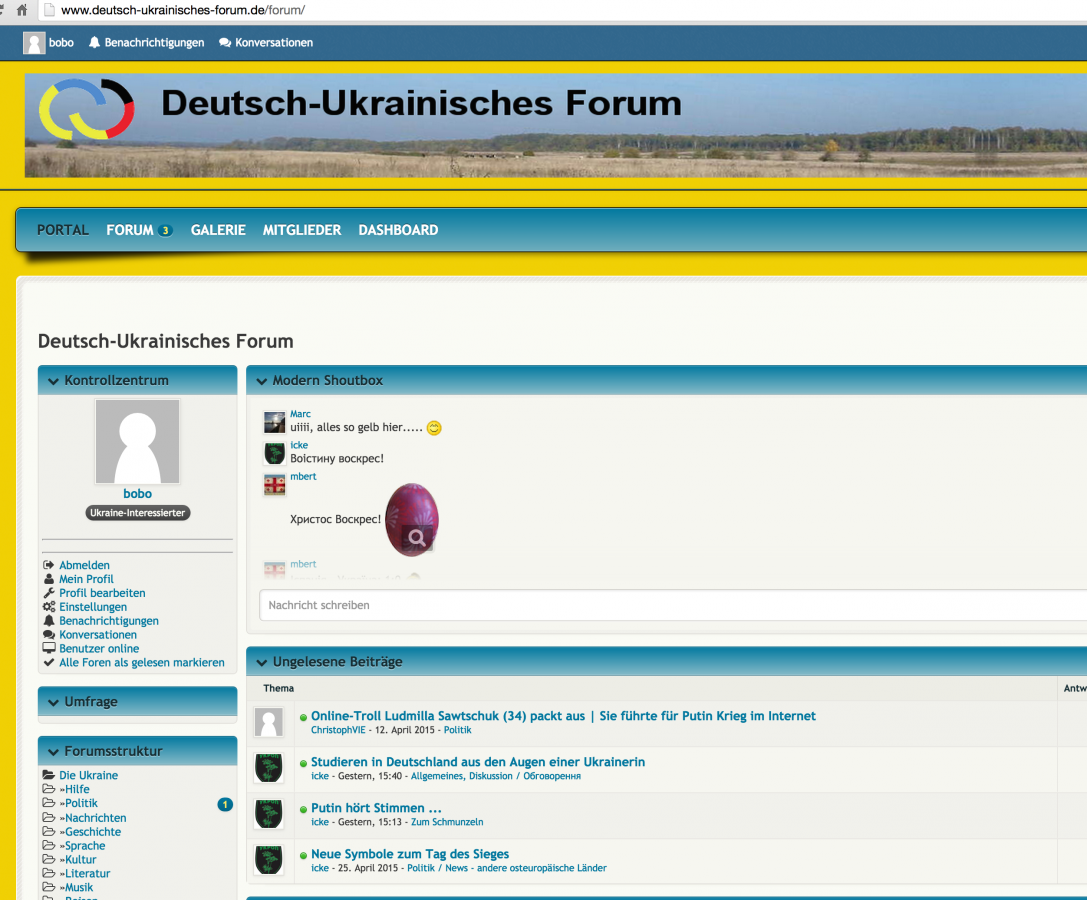This screenshot has width=1087, height=900.
Task: Expand the Umfrage panel
Action: point(53,702)
